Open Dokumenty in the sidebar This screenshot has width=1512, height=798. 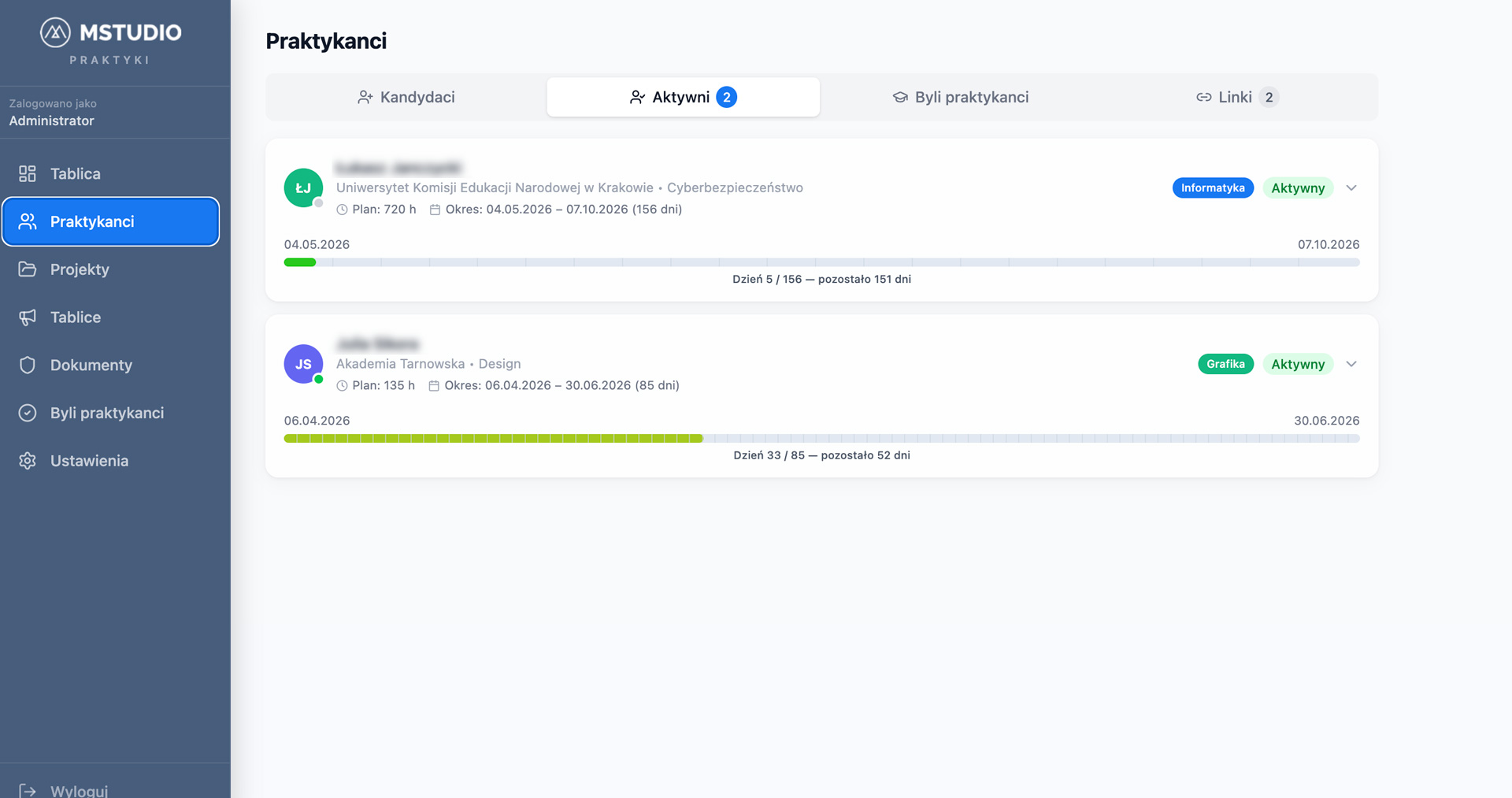(110, 365)
